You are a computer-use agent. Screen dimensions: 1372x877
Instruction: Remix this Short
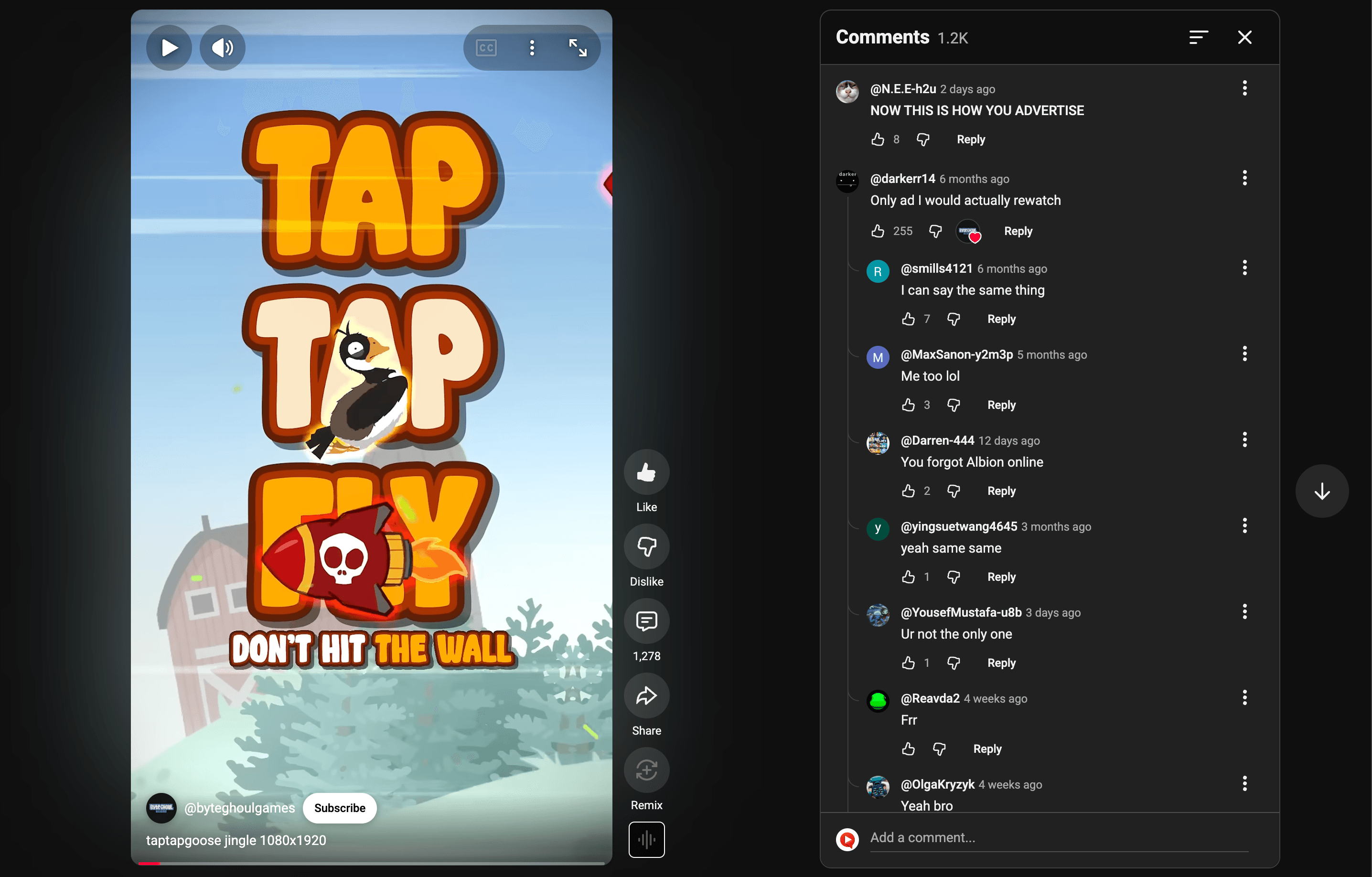[646, 770]
